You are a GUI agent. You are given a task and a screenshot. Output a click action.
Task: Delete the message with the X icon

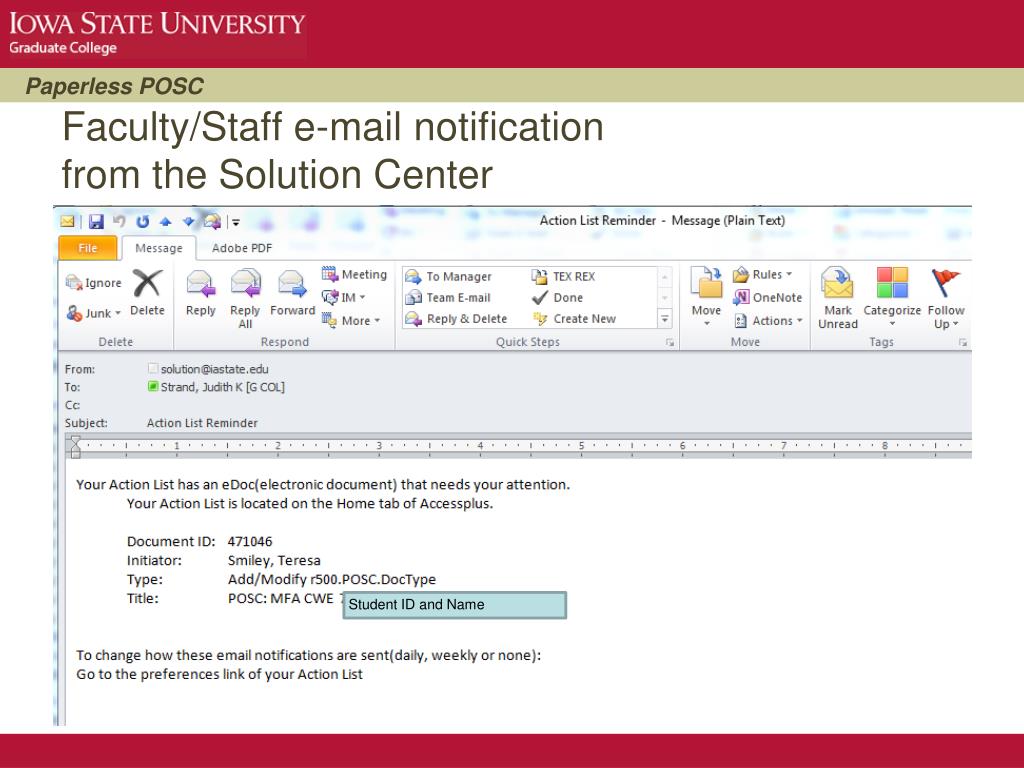tap(148, 293)
